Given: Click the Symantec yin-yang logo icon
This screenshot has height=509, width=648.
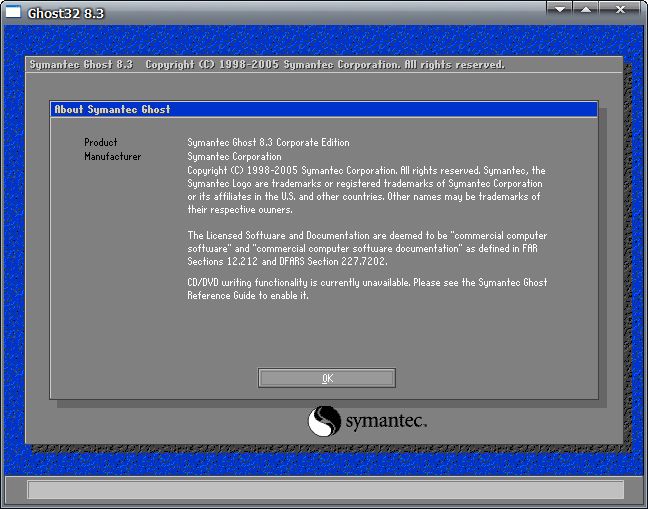Looking at the screenshot, I should pyautogui.click(x=324, y=421).
